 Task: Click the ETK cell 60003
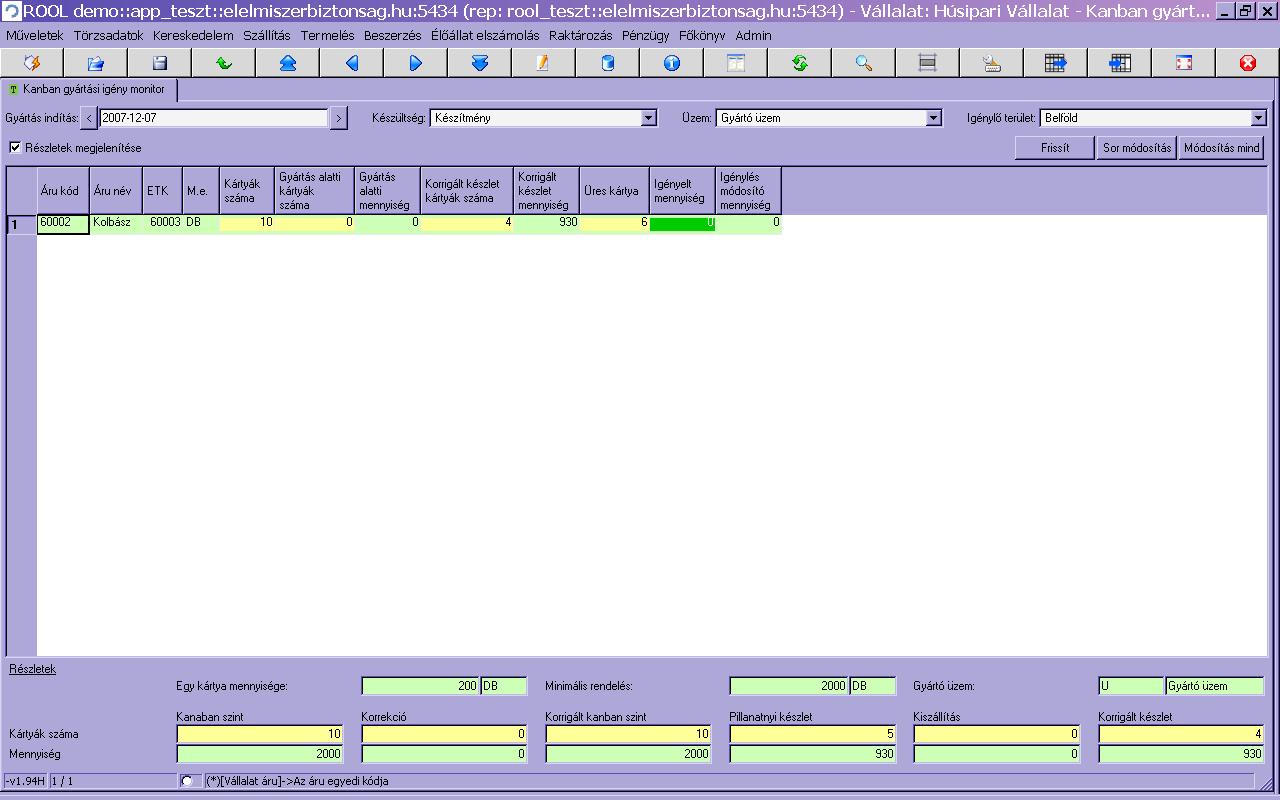[162, 224]
